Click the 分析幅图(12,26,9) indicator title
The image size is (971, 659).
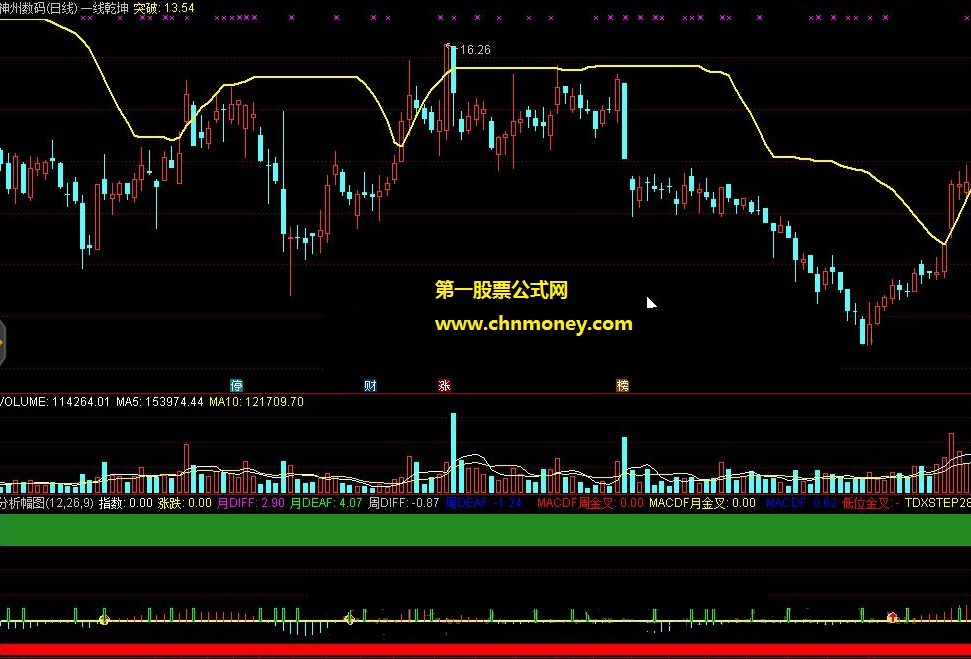pos(46,503)
